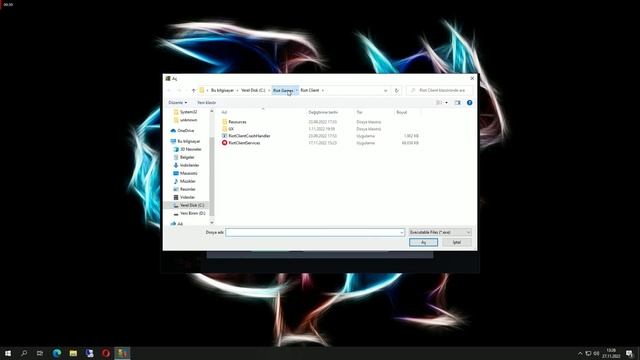Show hidden system tray icons

580,353
